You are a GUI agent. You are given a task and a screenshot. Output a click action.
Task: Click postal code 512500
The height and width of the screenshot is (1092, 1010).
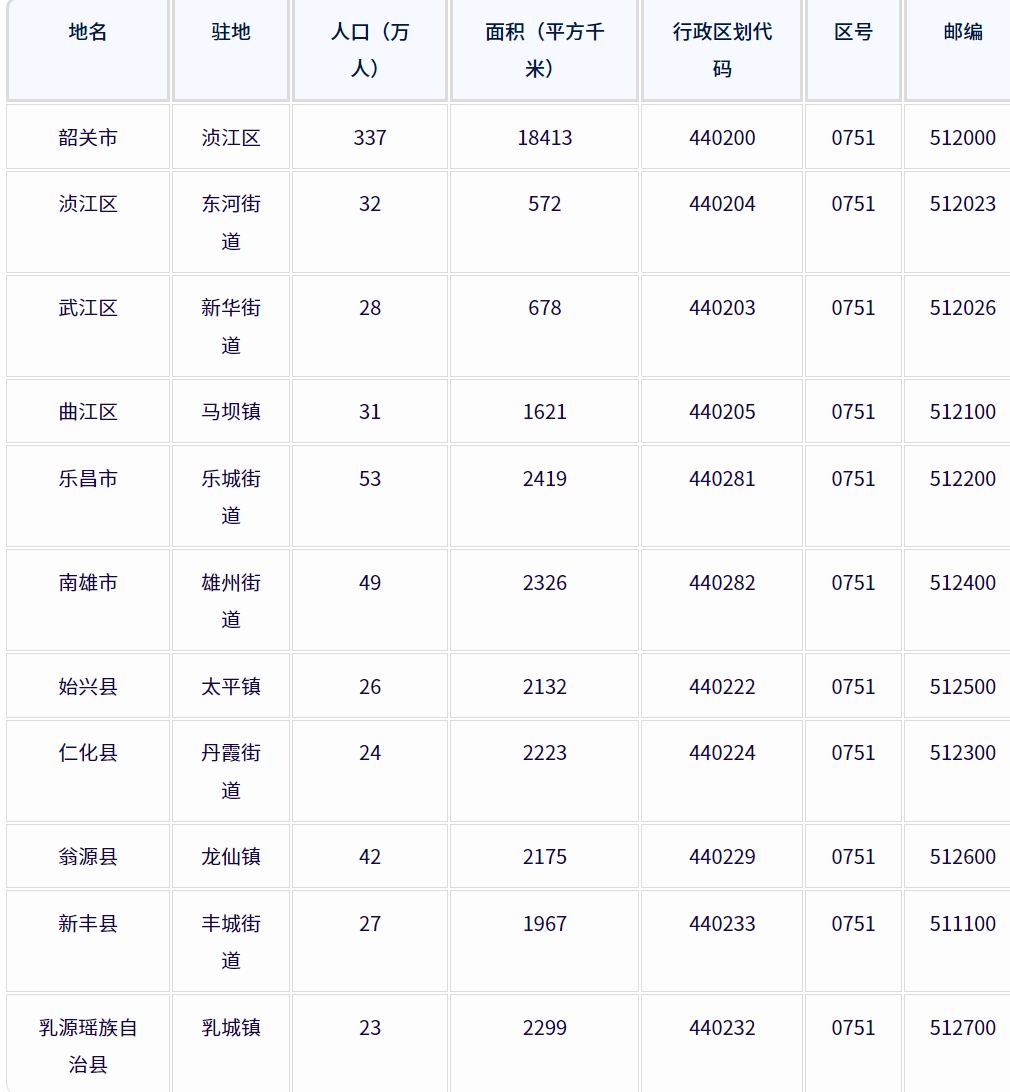click(963, 687)
